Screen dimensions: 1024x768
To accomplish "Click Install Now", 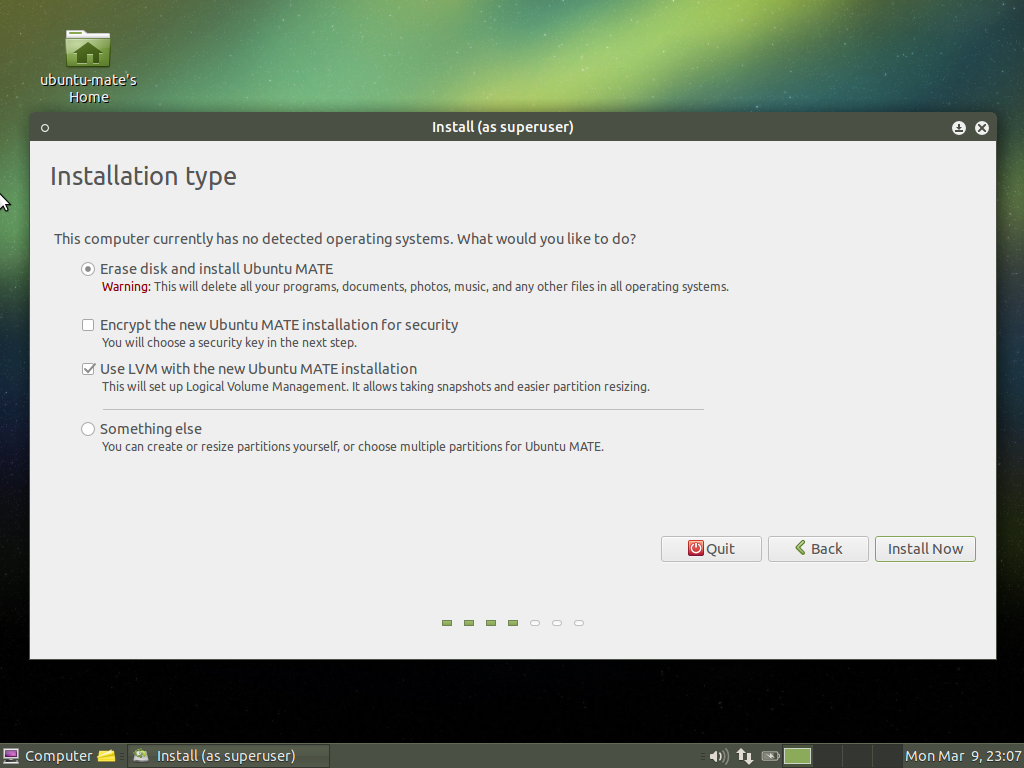I will click(925, 549).
